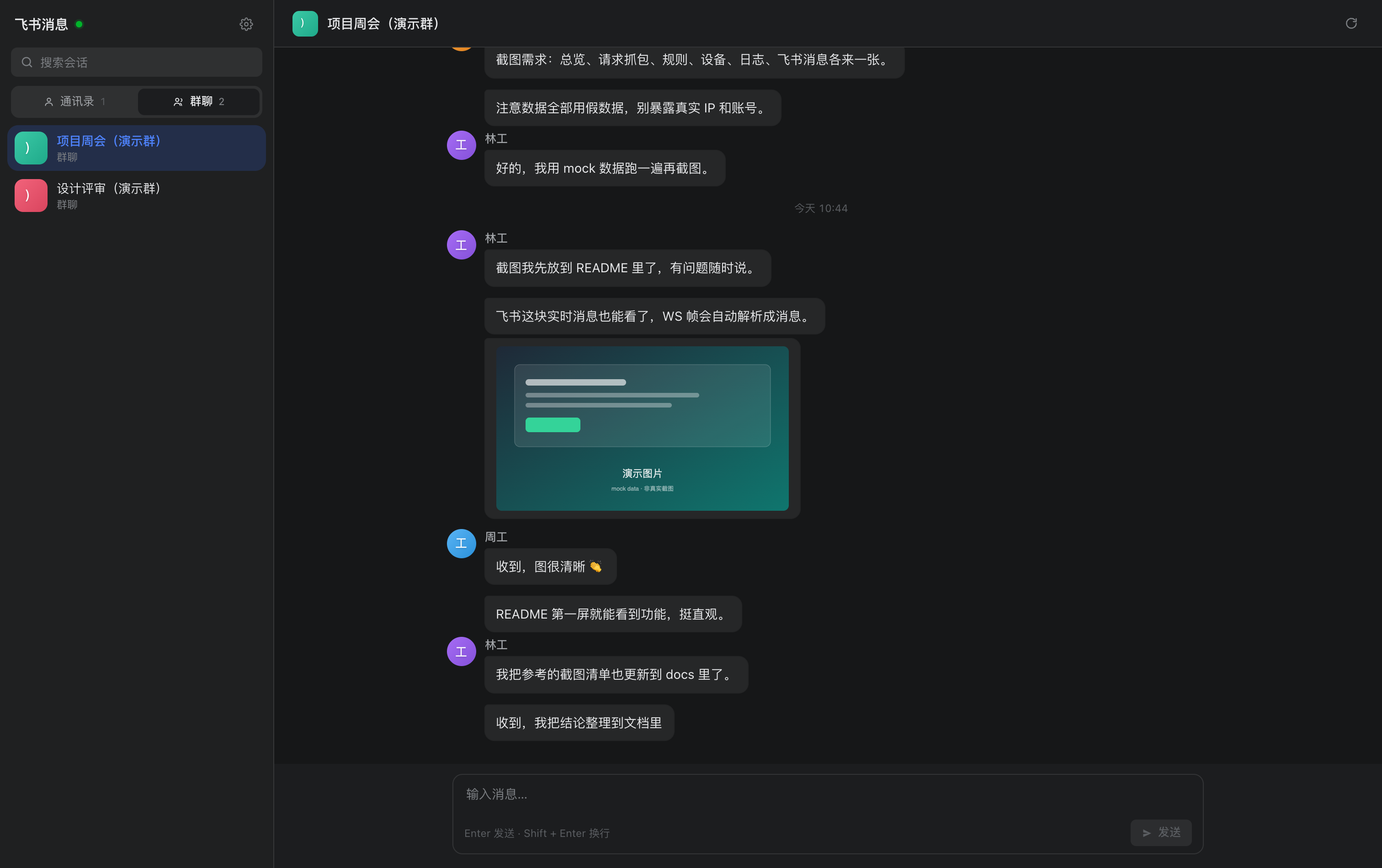Click the message 收到，图很清晰
Viewport: 1382px width, 868px height.
(x=550, y=567)
